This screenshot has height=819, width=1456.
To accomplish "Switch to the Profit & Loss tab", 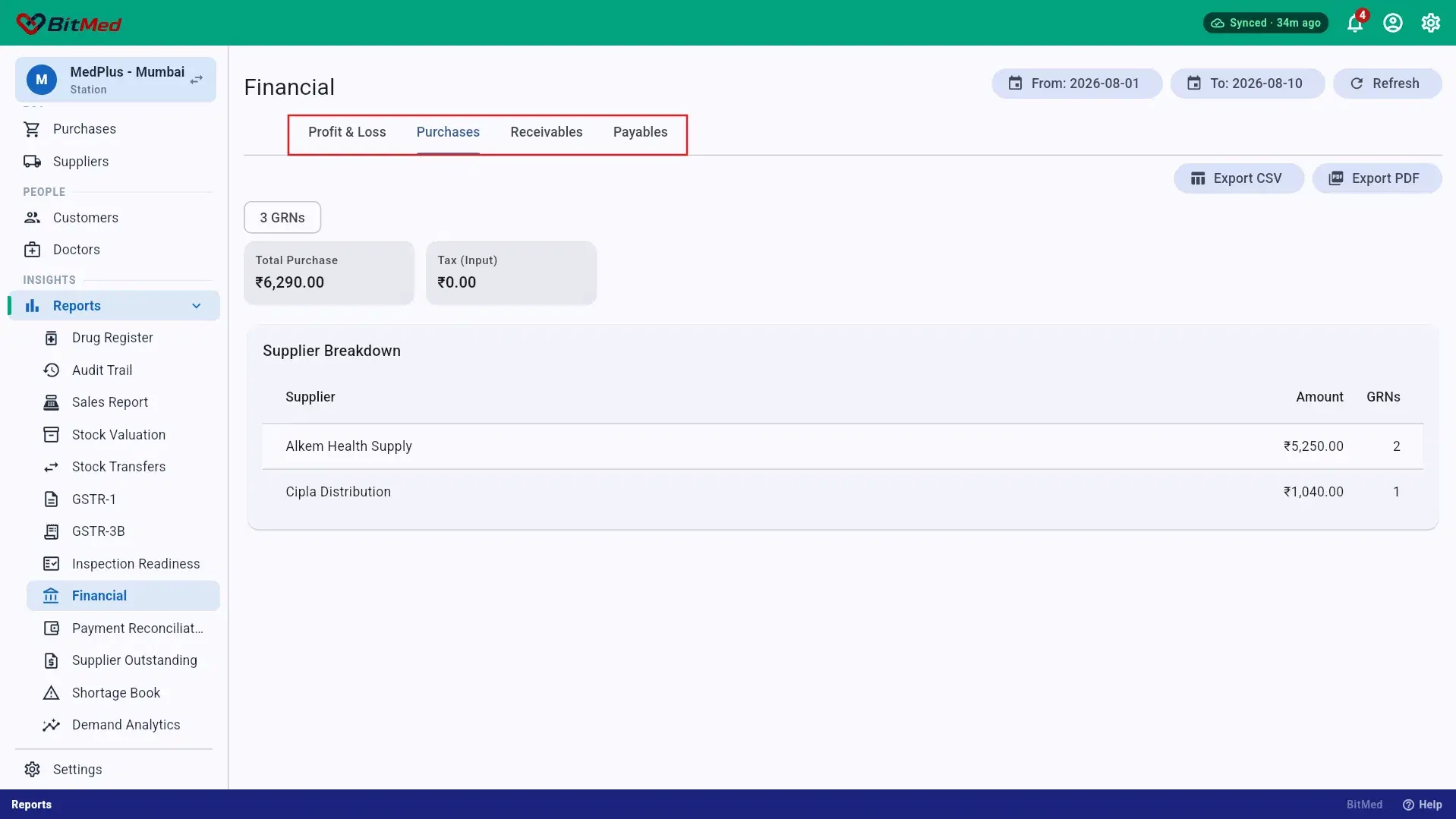I will click(x=347, y=132).
